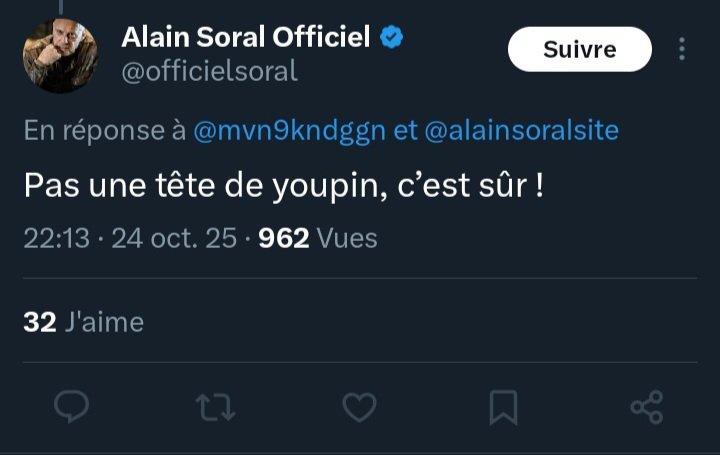Reply to the tweet with comment icon
This screenshot has height=455, width=720.
(71, 406)
